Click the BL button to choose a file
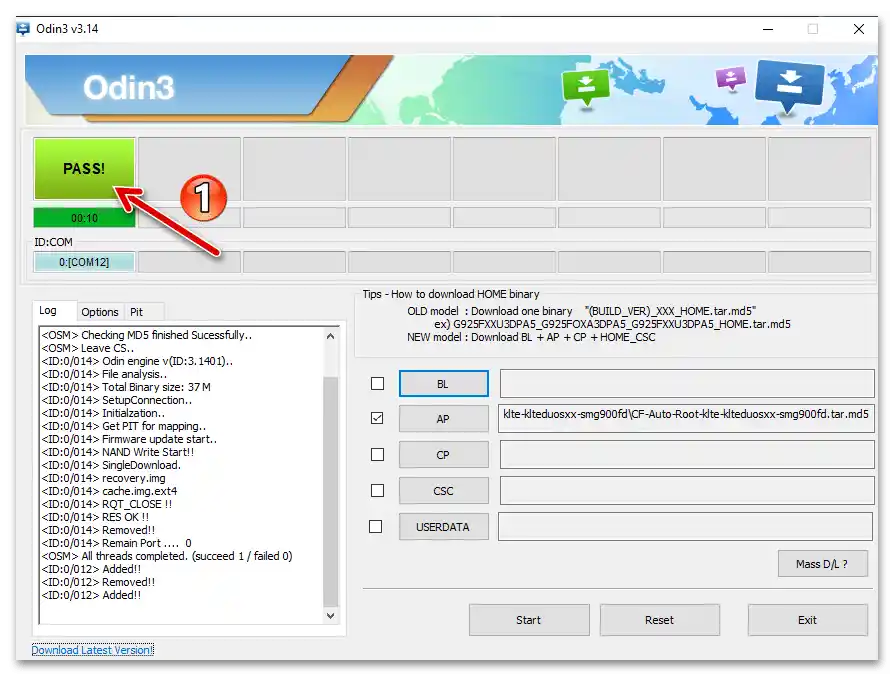Viewport: 894px width, 676px height. coord(443,383)
